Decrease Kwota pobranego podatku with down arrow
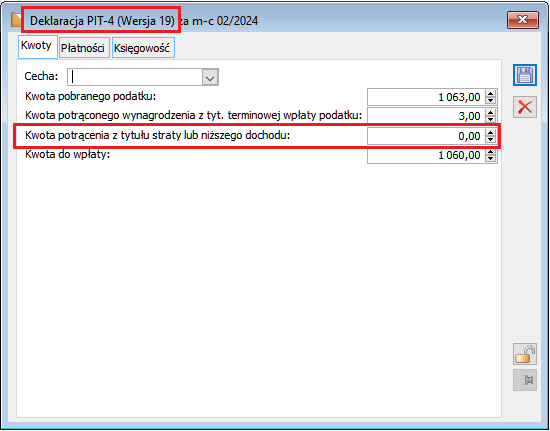The width and height of the screenshot is (550, 431). coord(490,101)
